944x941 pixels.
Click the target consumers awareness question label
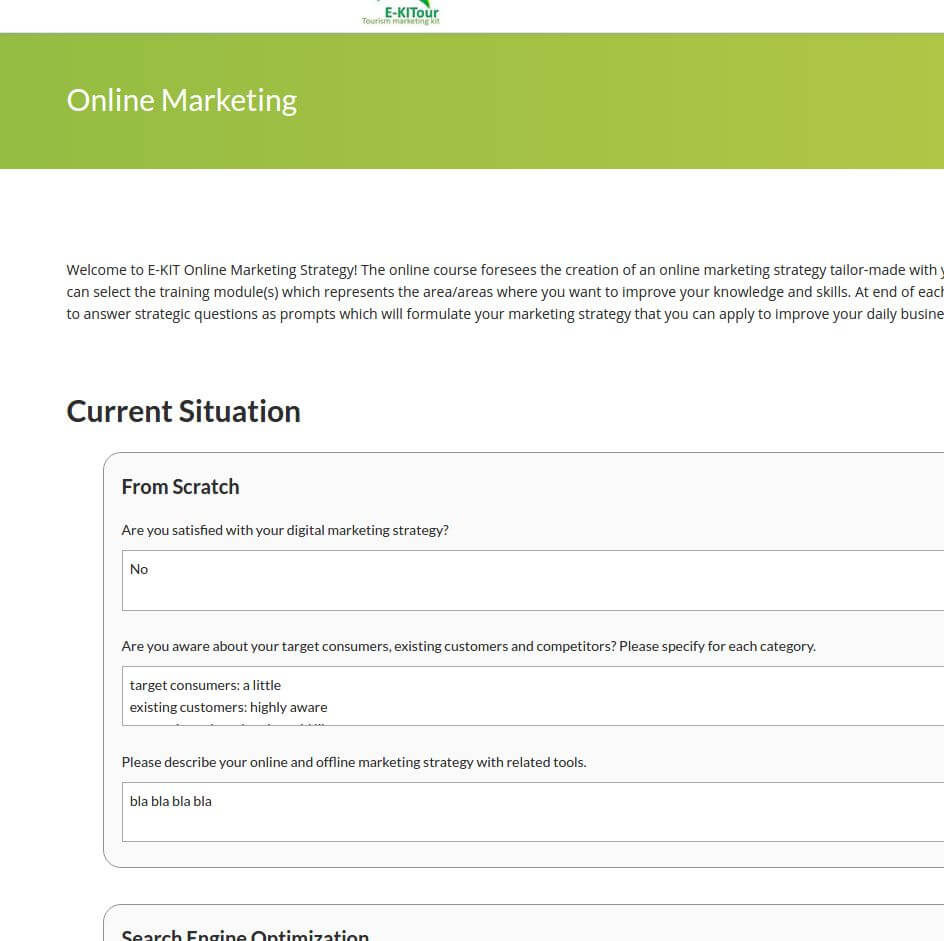click(468, 646)
